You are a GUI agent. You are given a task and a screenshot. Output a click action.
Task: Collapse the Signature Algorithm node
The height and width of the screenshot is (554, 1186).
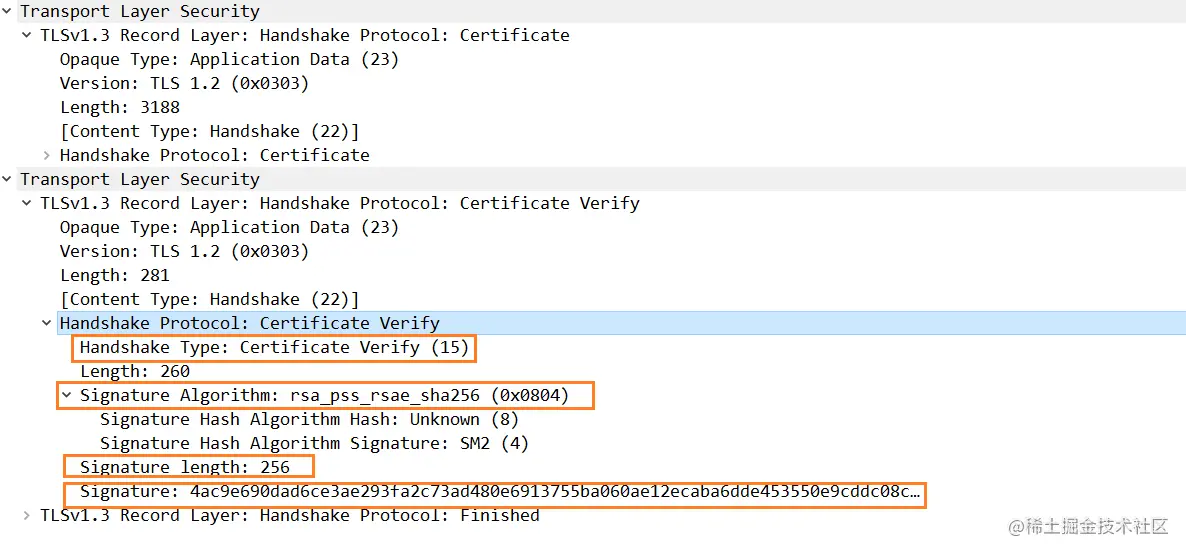[x=67, y=395]
